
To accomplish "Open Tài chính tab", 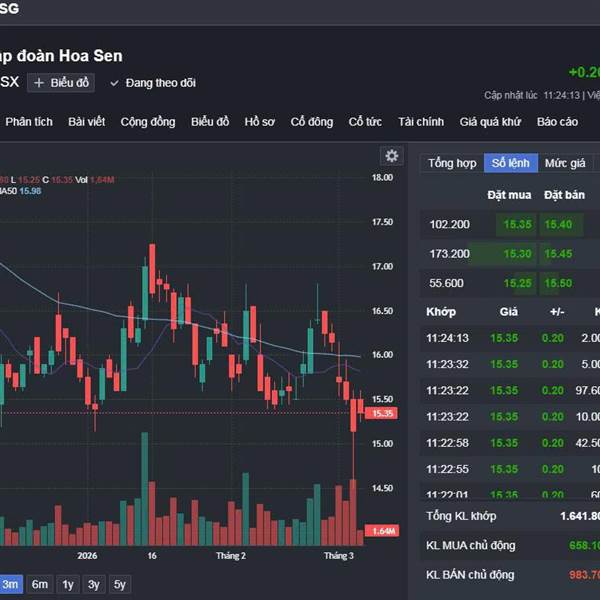I will [x=421, y=122].
